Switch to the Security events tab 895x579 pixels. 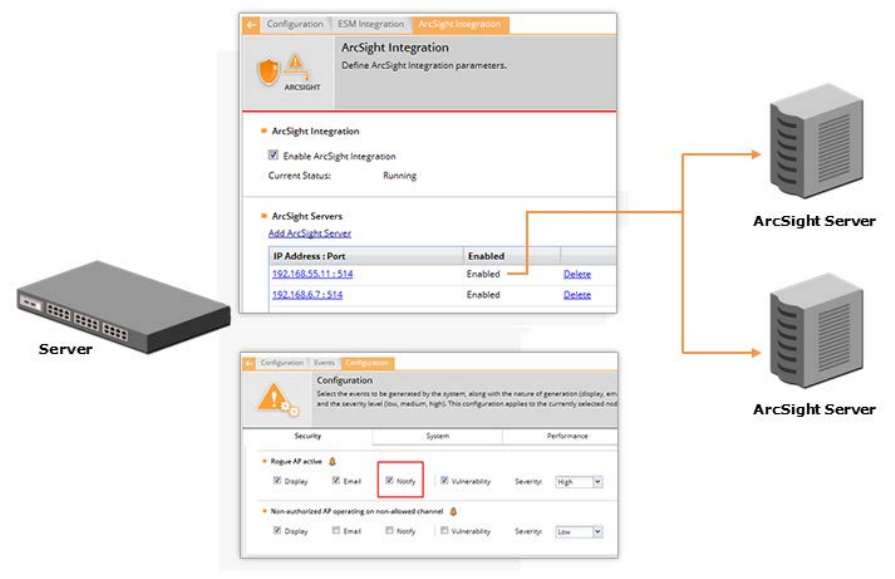308,436
